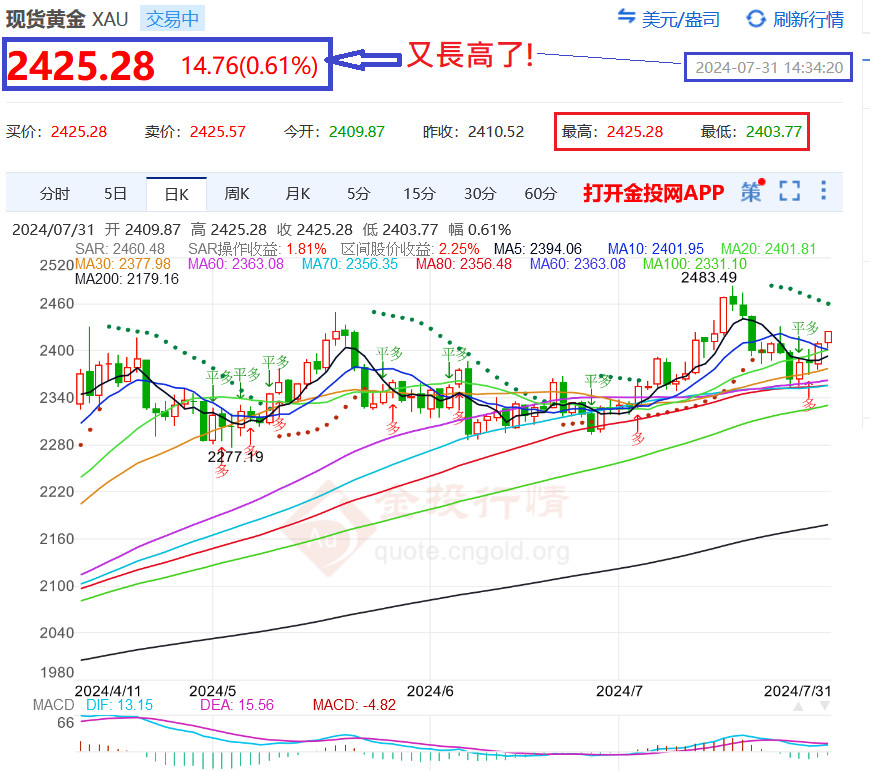Click the 交易中 trading status badge
The height and width of the screenshot is (771, 870).
point(173,19)
